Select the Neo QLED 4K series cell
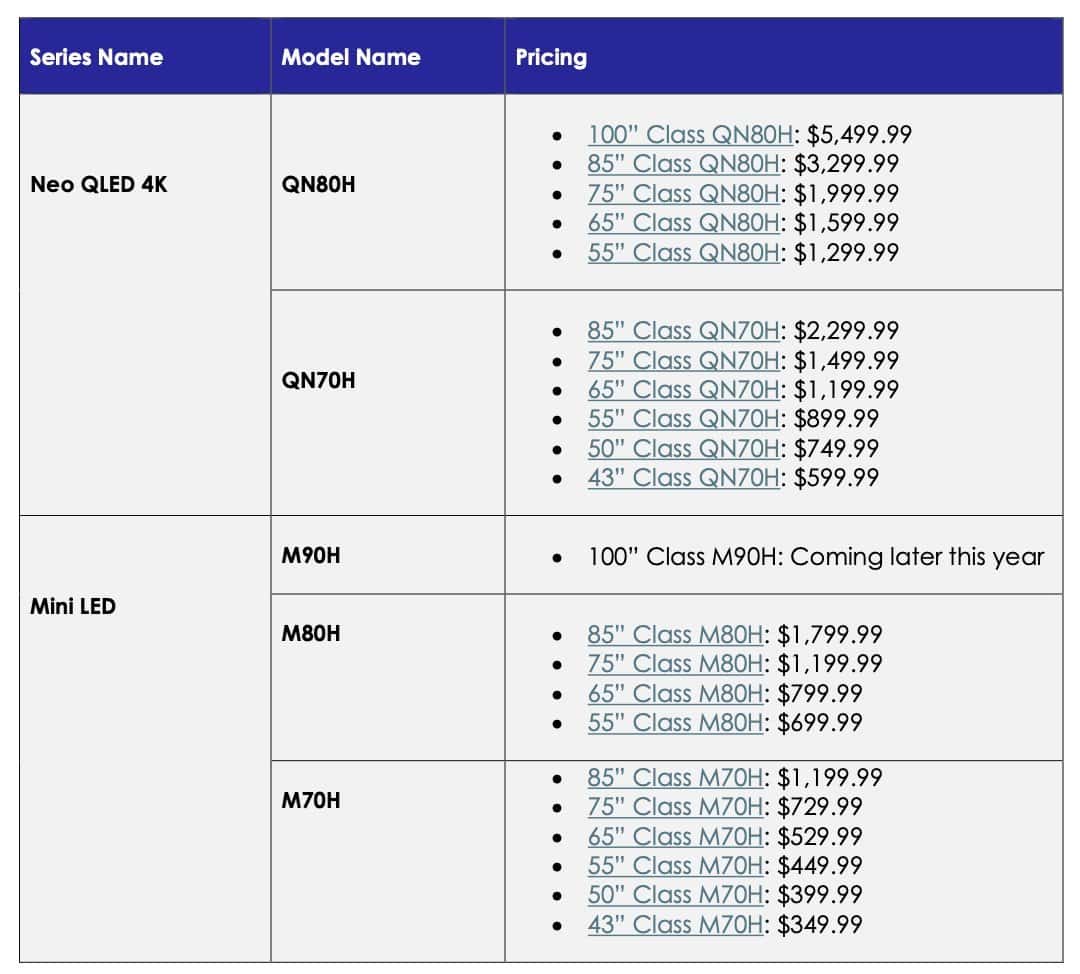The height and width of the screenshot is (974, 1080). pos(145,304)
